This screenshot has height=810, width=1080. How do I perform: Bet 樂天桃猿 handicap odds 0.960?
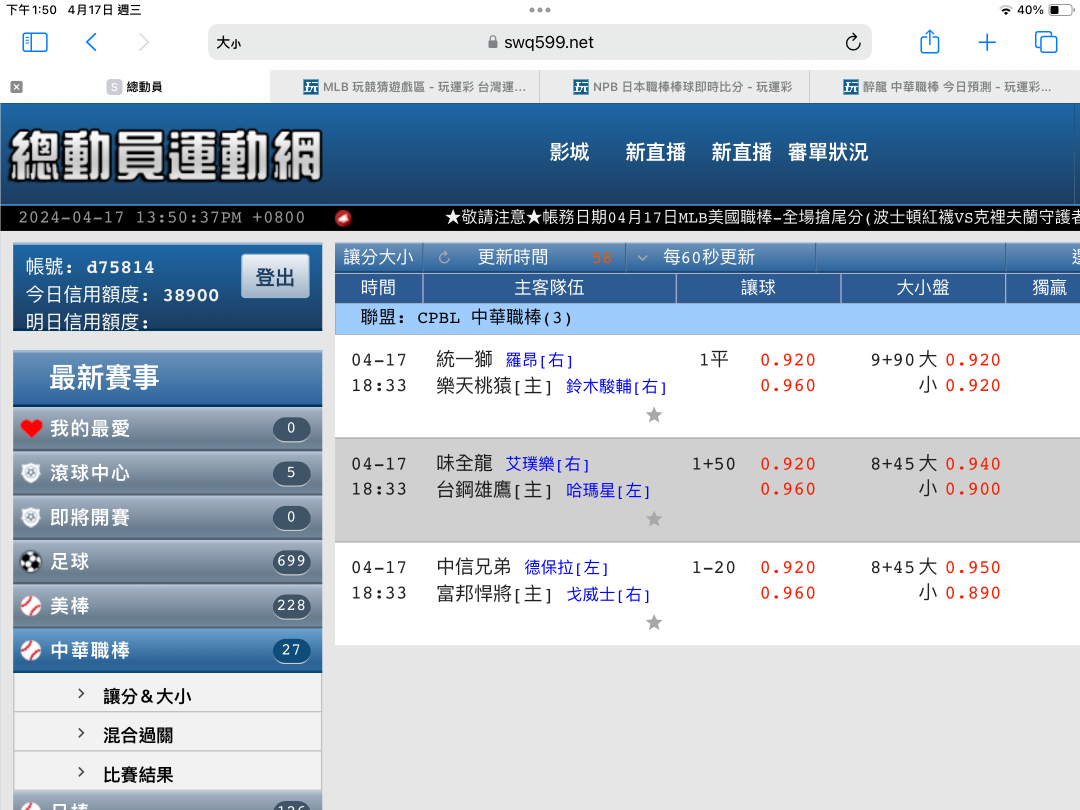788,386
